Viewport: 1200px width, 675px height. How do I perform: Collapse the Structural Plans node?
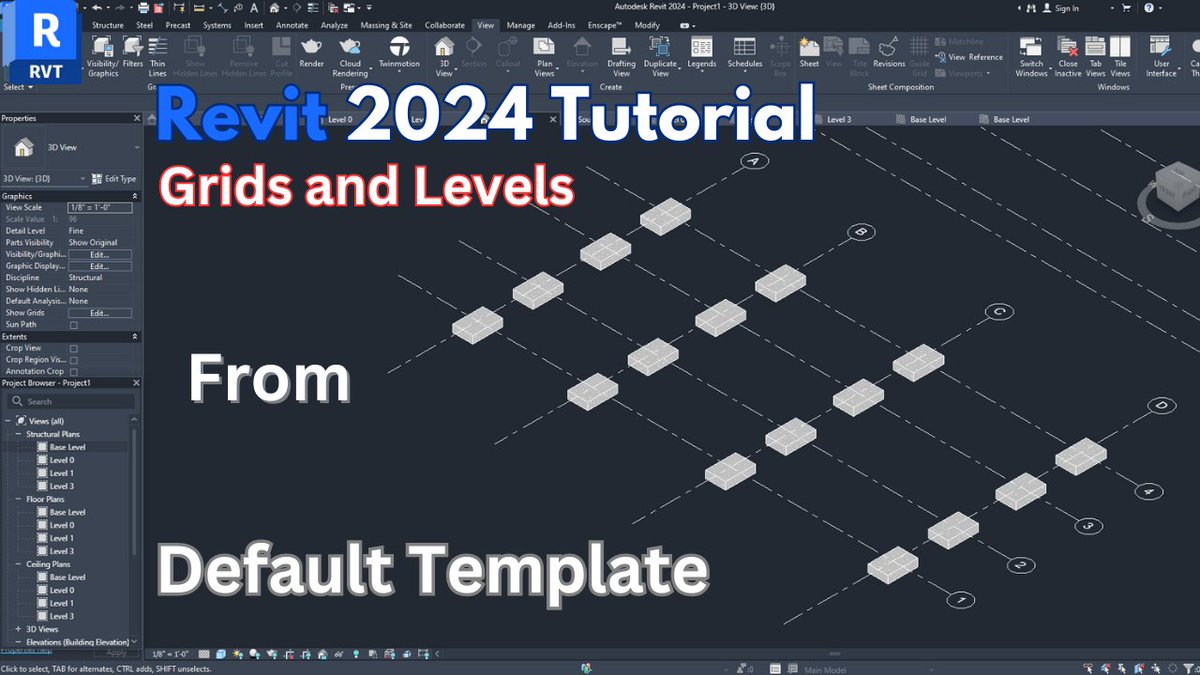[18, 434]
